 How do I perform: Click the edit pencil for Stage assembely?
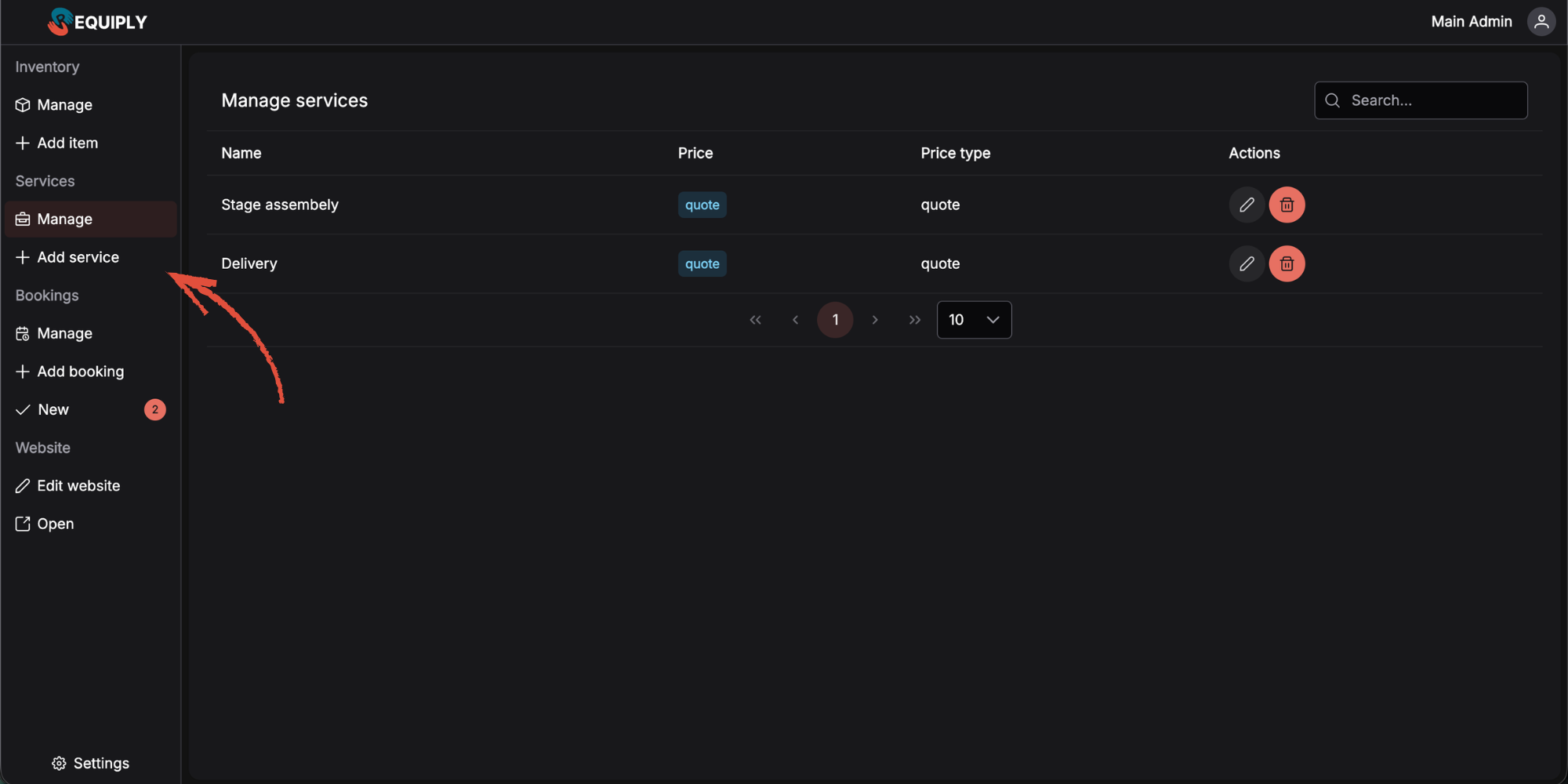(x=1246, y=205)
